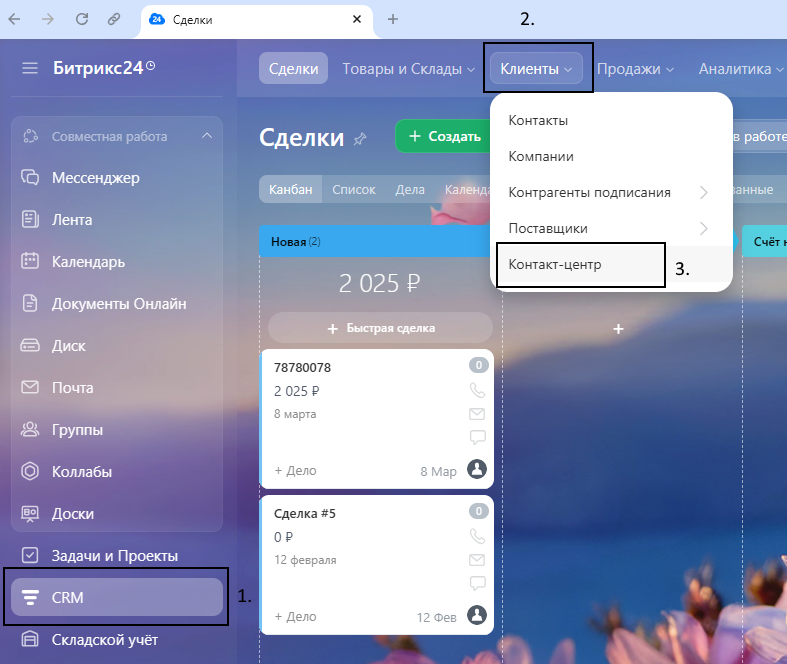
Task: Open deal card Сделка #5
Action: pos(305,513)
